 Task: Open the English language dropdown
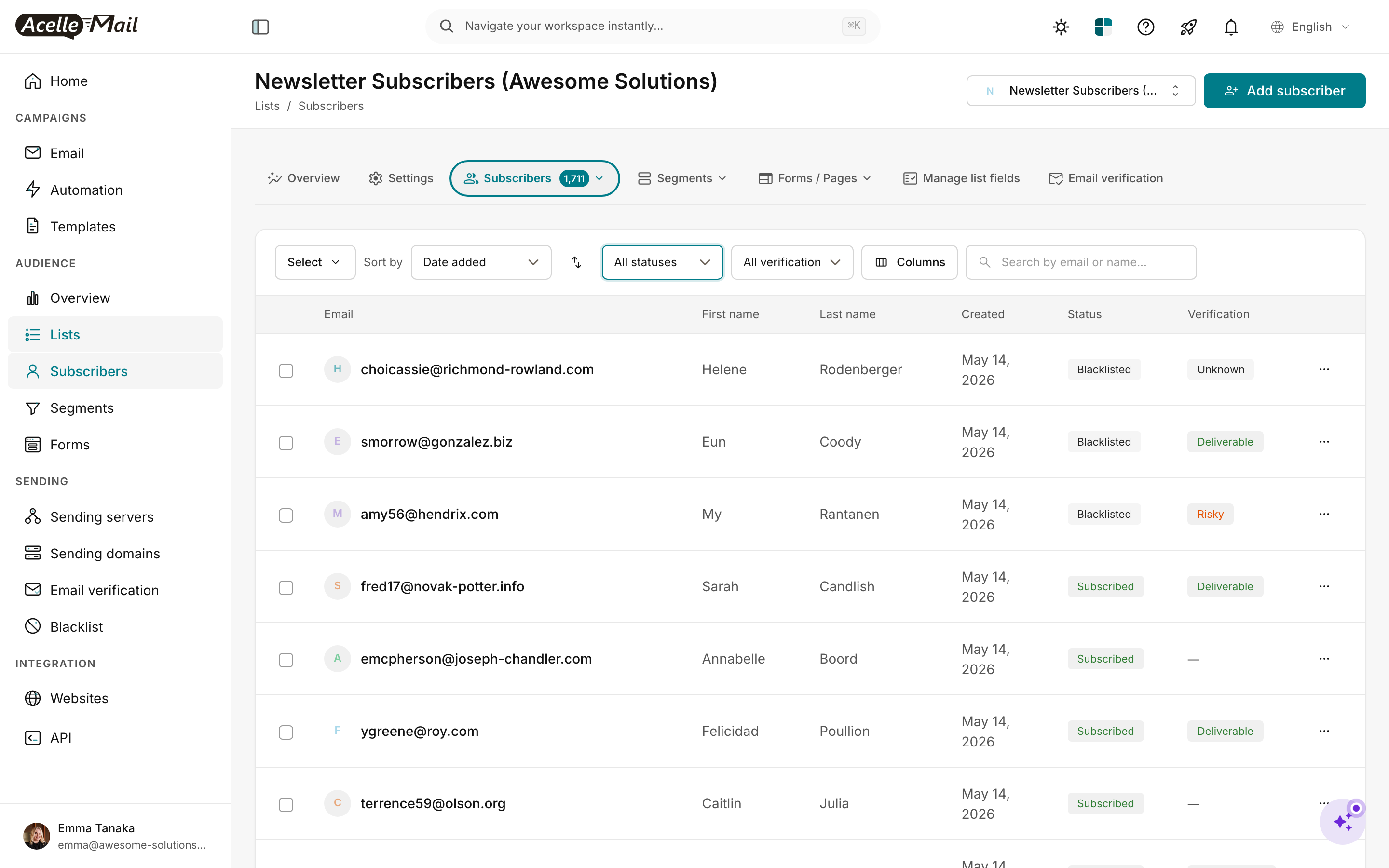click(1311, 27)
